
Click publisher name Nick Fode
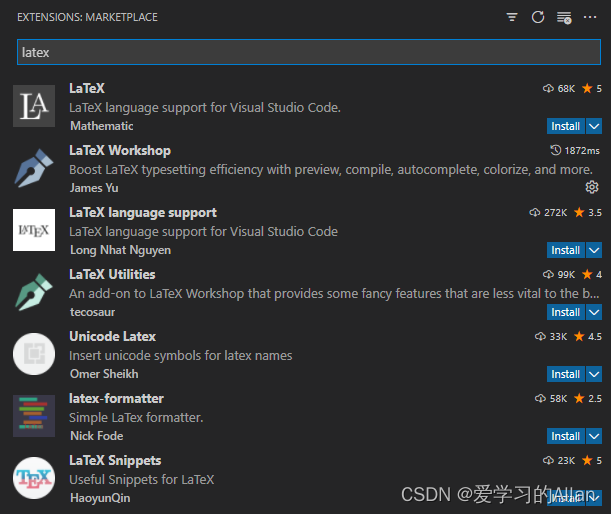pyautogui.click(x=97, y=436)
